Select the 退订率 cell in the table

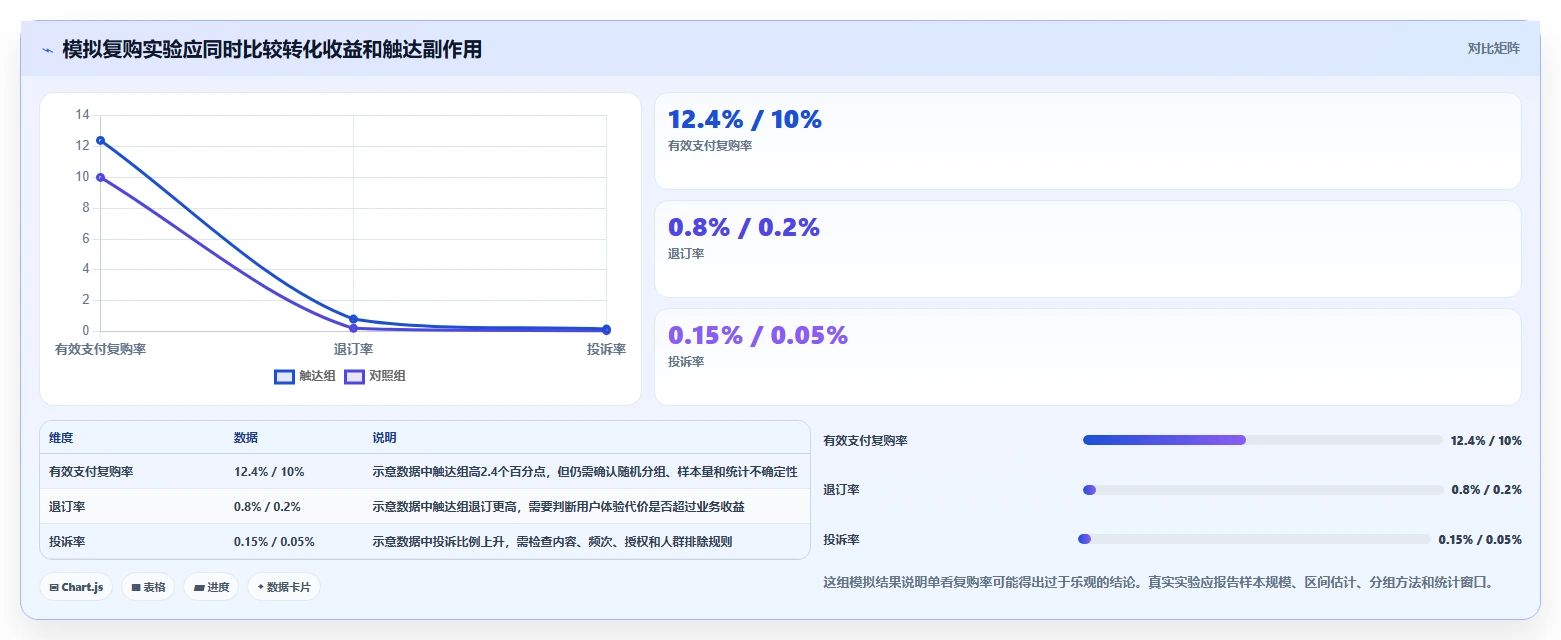67,507
